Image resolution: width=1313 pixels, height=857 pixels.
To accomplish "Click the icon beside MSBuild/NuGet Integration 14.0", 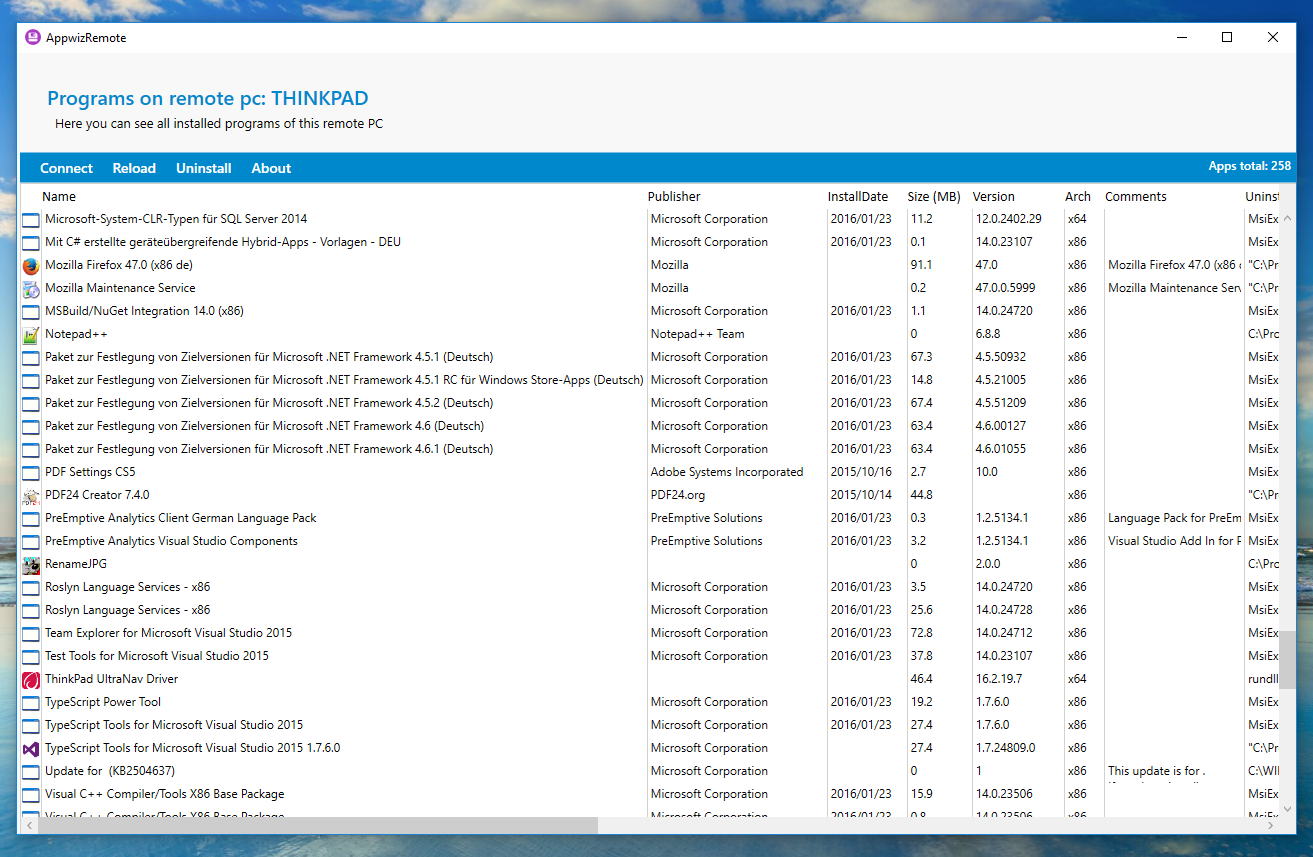I will 30,311.
